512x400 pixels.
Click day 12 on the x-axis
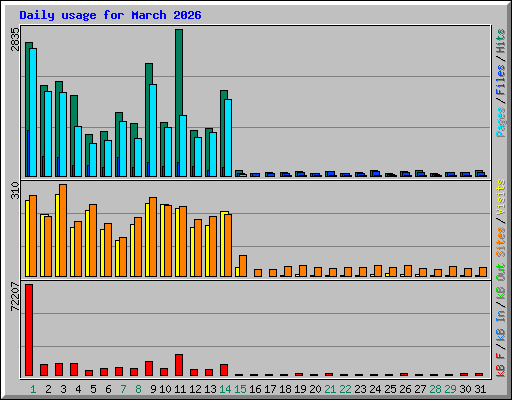195,389
